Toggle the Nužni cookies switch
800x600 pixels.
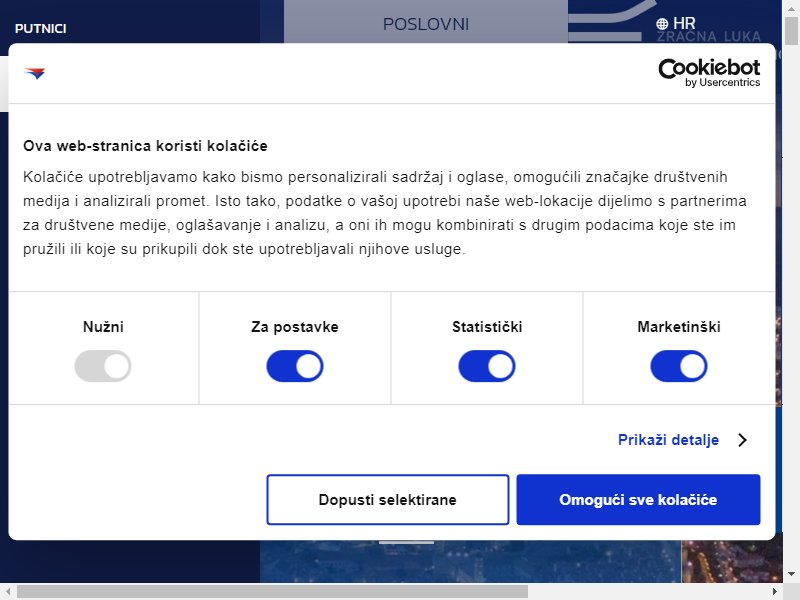click(x=103, y=366)
